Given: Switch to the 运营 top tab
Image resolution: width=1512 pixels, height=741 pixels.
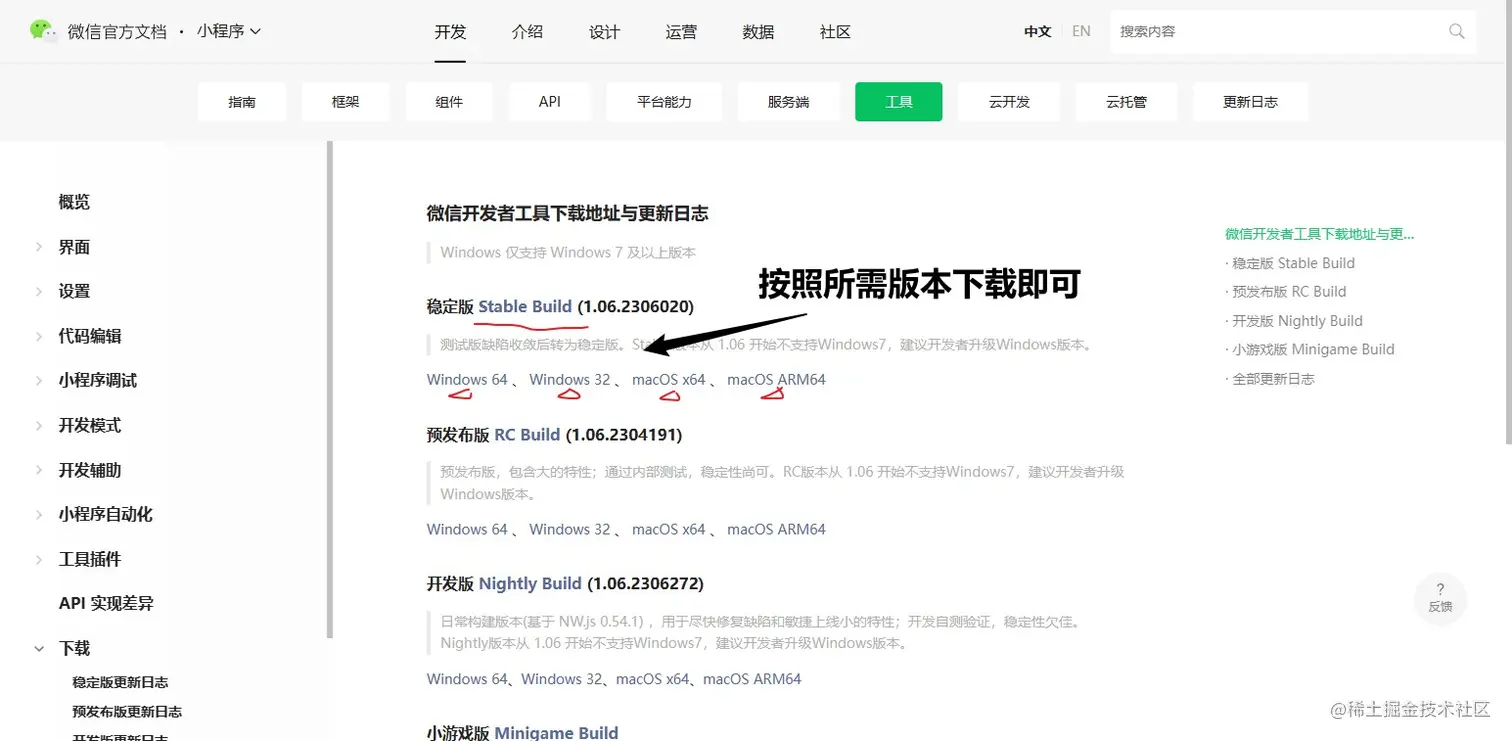Looking at the screenshot, I should pos(681,31).
